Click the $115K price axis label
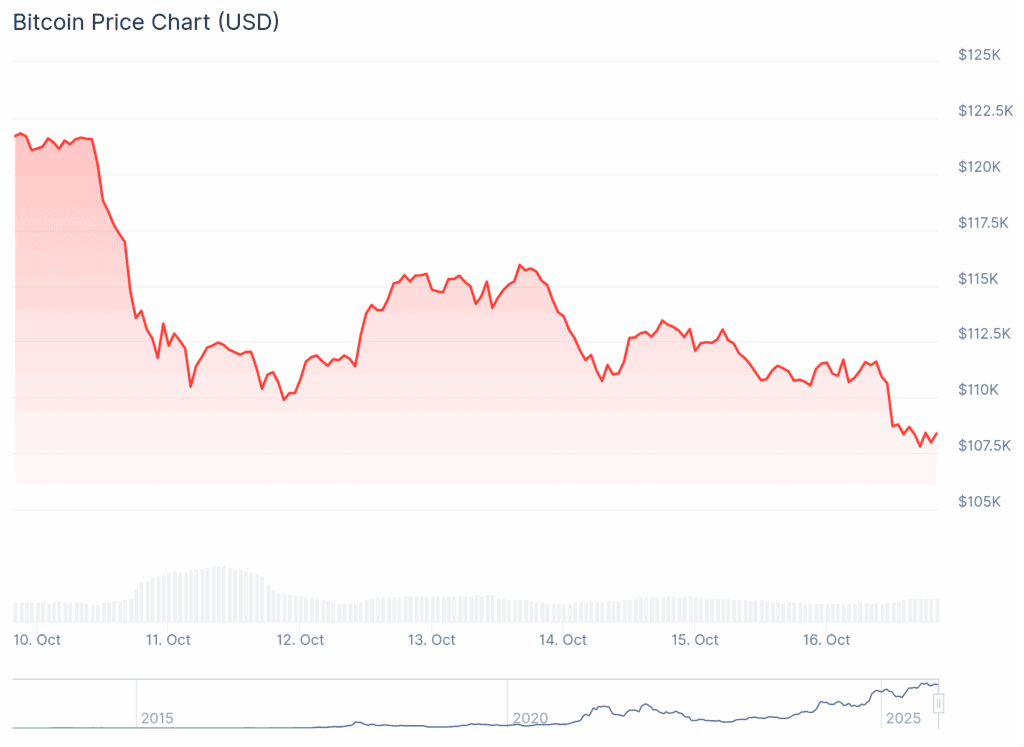The height and width of the screenshot is (747, 1024). (978, 278)
